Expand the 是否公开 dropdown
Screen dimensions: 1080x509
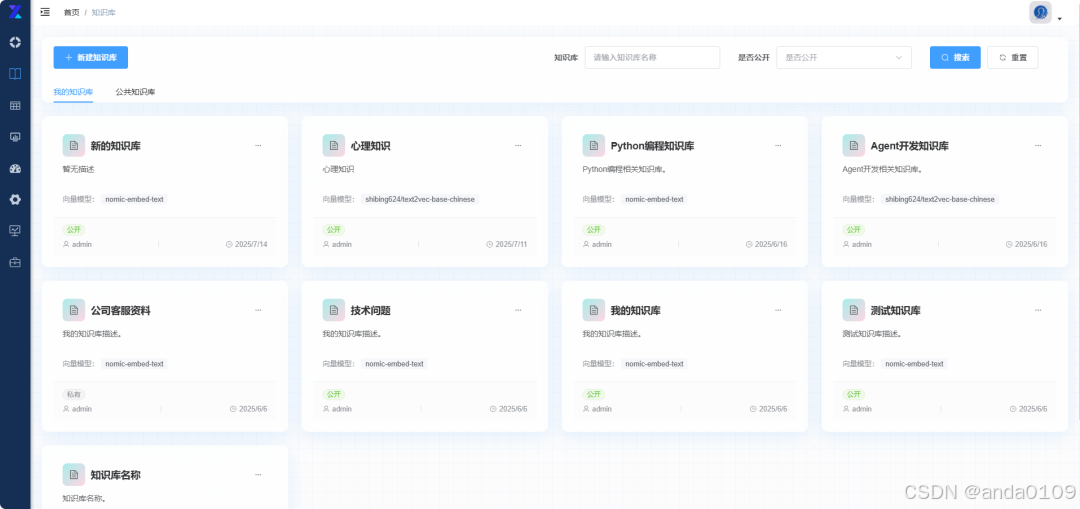click(844, 58)
